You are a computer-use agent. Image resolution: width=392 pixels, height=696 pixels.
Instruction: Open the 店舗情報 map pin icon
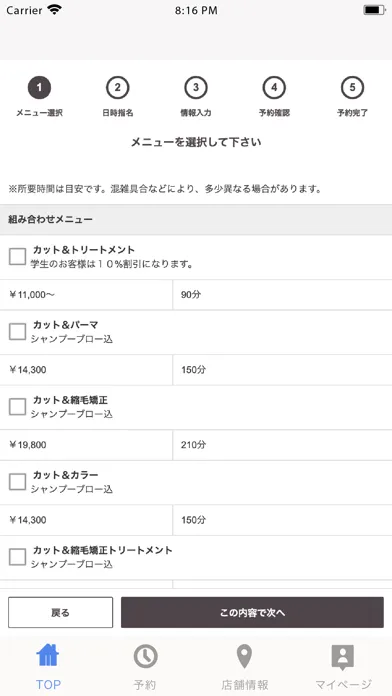244,656
